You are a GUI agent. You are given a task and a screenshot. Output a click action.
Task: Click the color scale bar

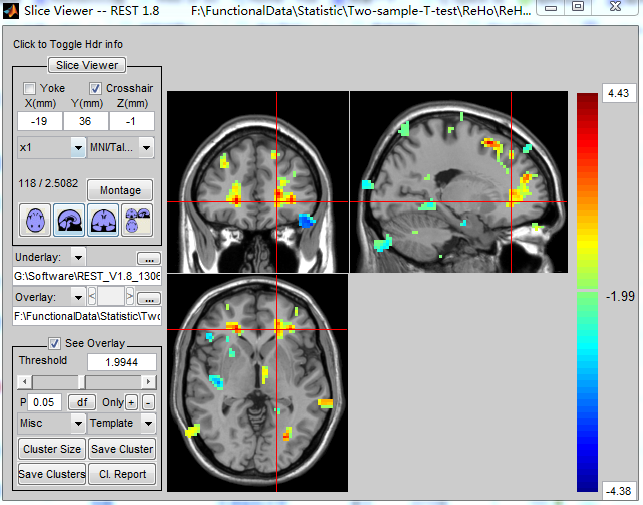tap(587, 292)
